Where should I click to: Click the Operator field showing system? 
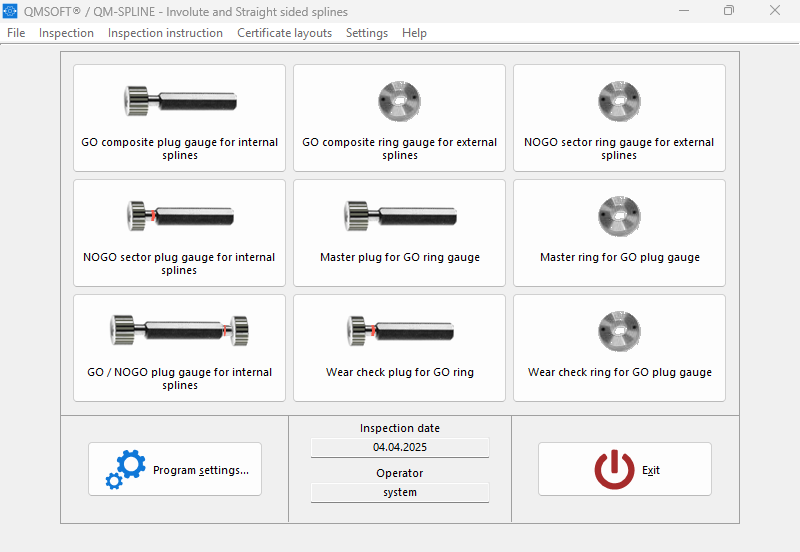click(399, 492)
